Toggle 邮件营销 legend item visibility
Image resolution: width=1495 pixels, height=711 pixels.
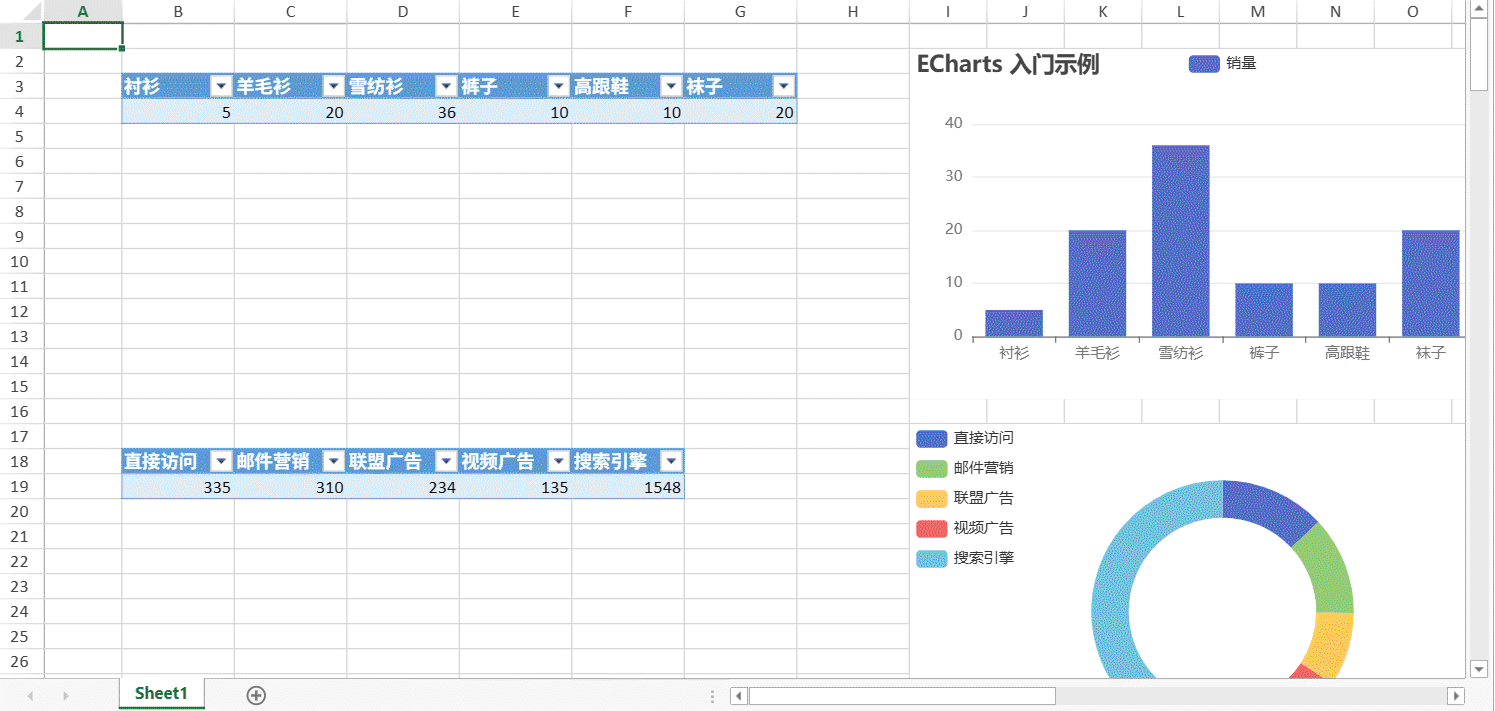(965, 468)
